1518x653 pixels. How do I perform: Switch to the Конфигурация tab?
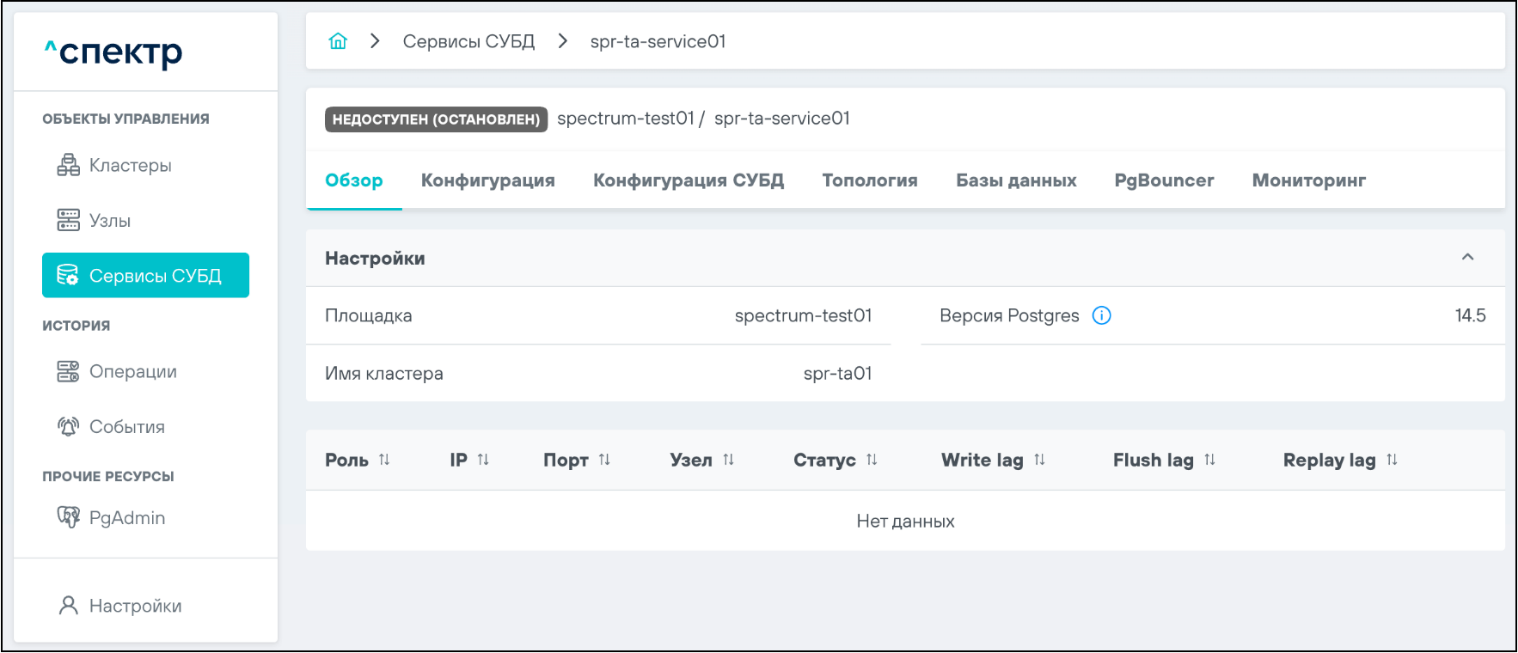[487, 181]
